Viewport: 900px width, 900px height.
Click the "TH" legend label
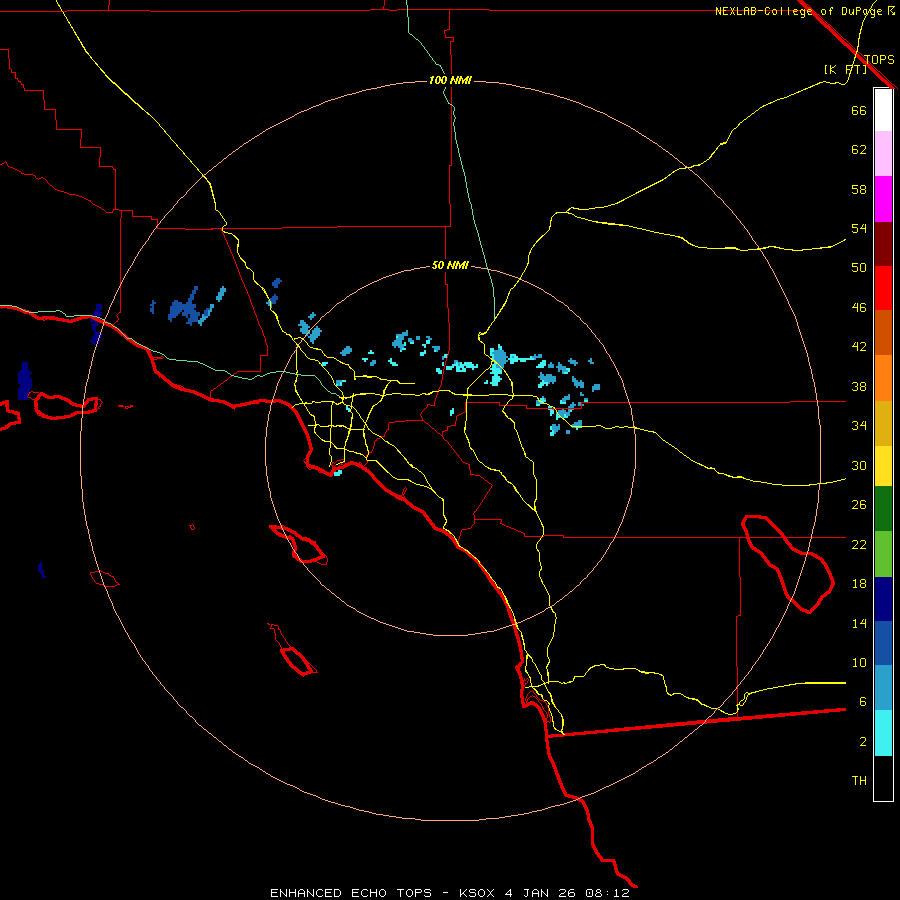[859, 780]
